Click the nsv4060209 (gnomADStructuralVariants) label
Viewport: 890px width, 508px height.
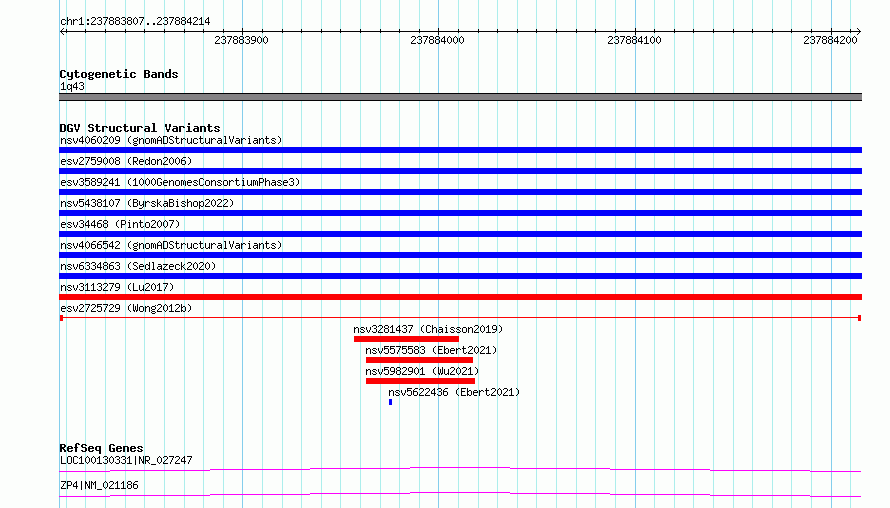click(171, 140)
